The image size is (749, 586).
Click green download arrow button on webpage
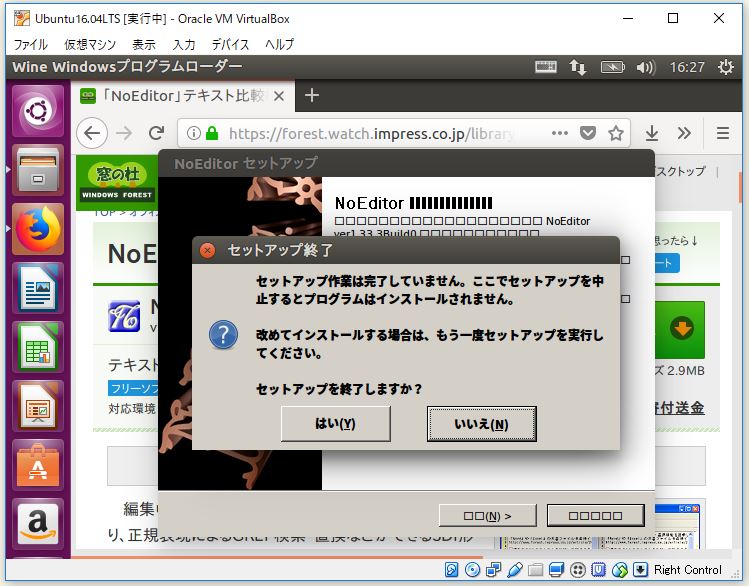(680, 330)
